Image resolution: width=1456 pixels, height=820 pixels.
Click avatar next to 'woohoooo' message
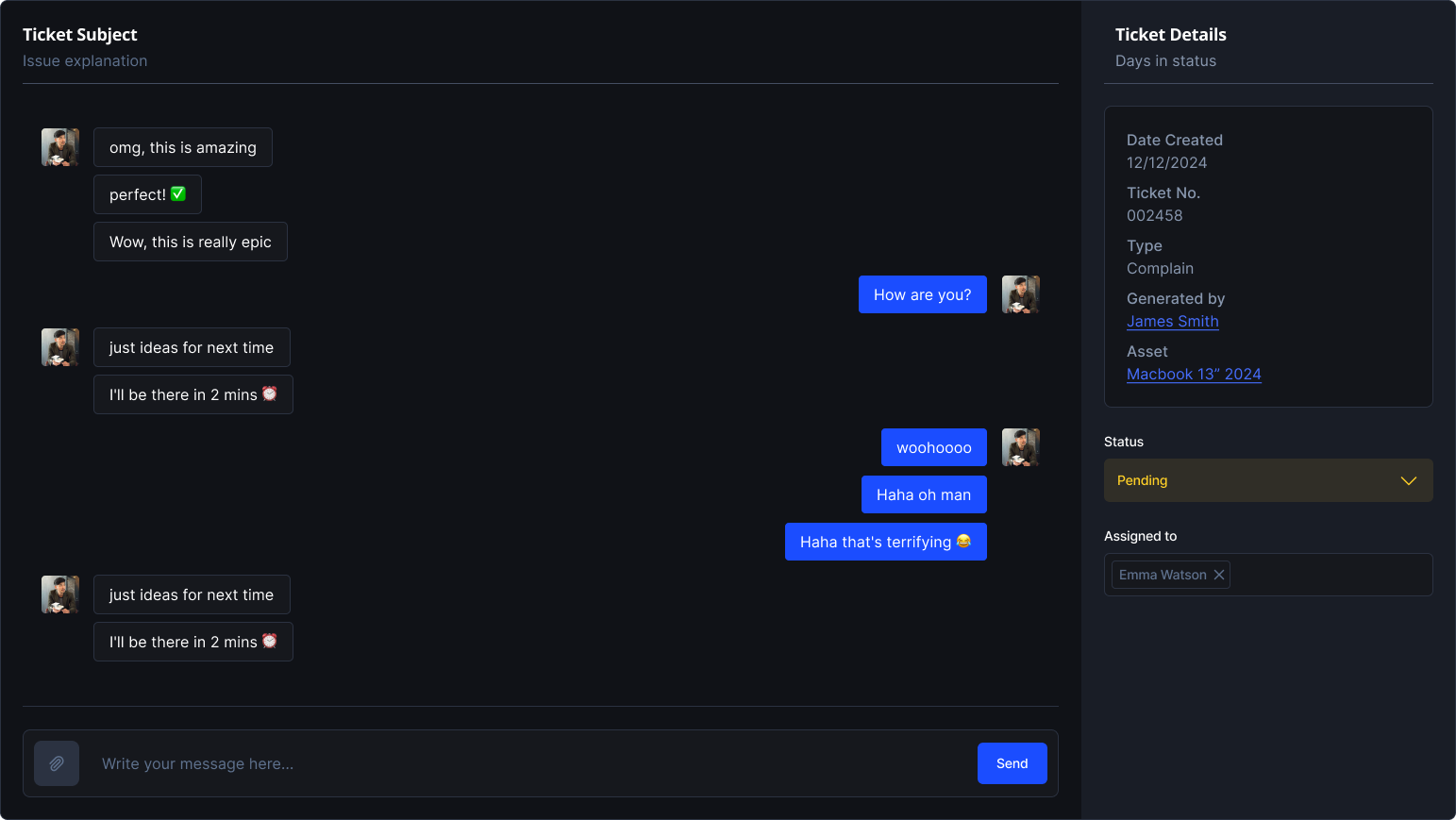tap(1020, 447)
